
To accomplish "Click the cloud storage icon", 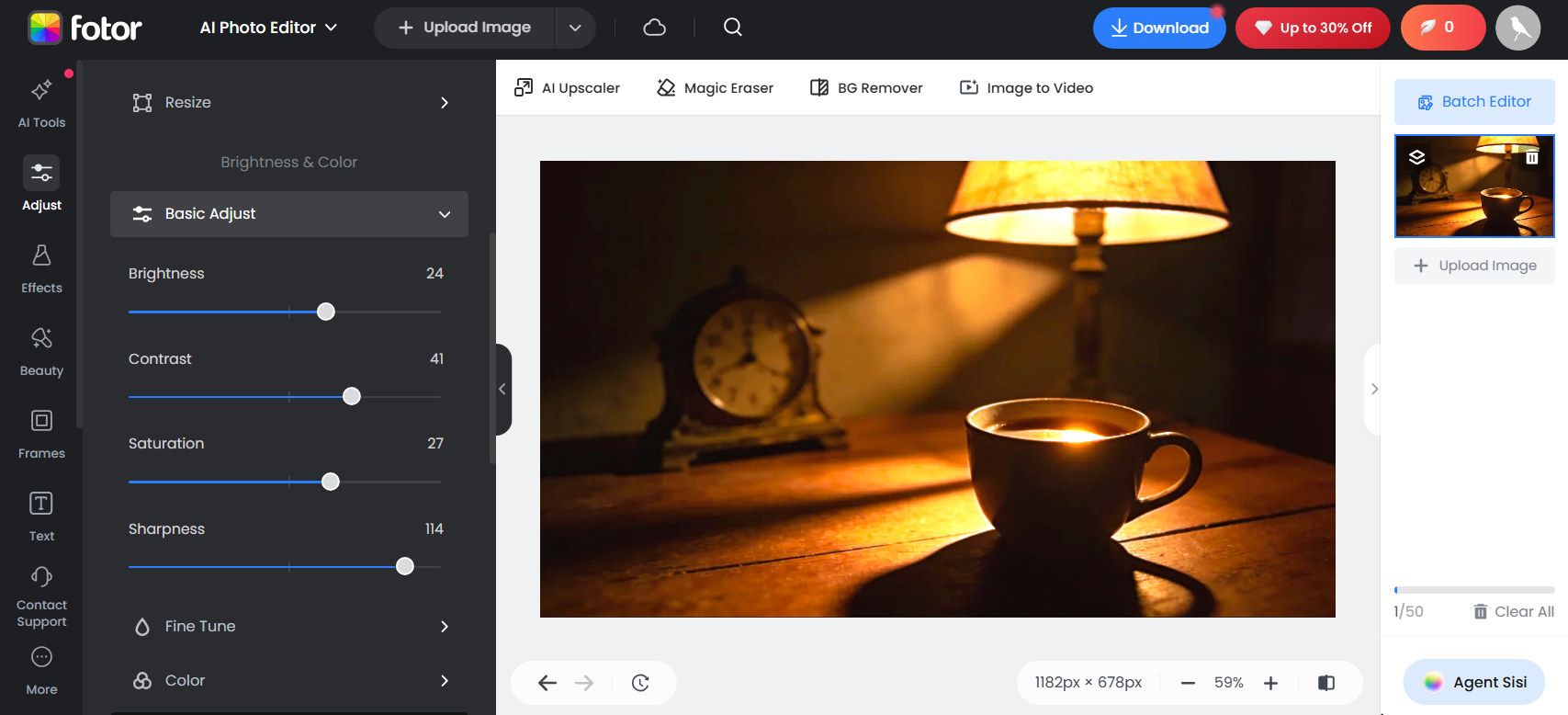I will pos(654,28).
